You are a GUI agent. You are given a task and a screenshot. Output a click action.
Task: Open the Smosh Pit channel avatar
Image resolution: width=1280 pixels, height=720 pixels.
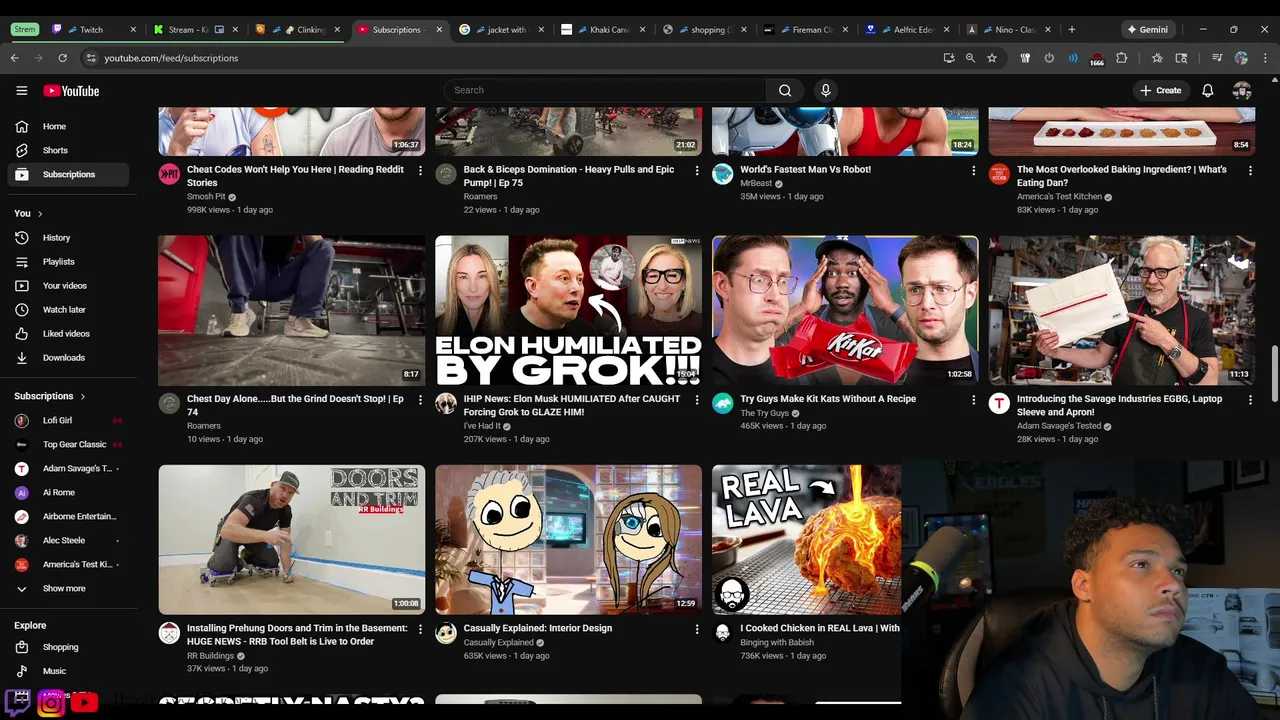[x=169, y=174]
